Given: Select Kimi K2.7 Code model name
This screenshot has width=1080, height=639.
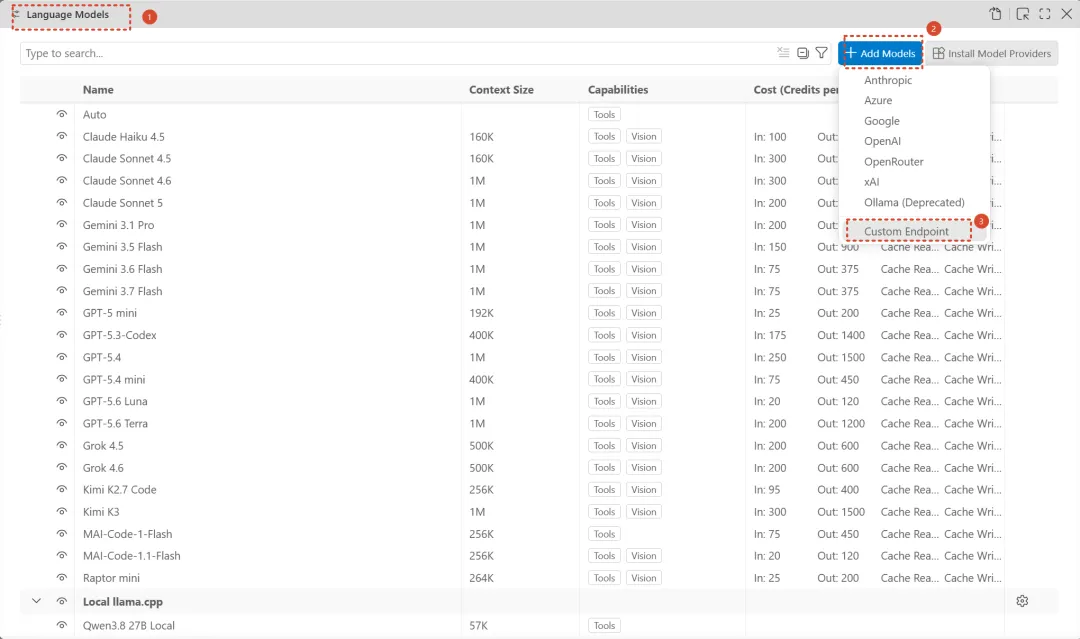Looking at the screenshot, I should pyautogui.click(x=120, y=490).
